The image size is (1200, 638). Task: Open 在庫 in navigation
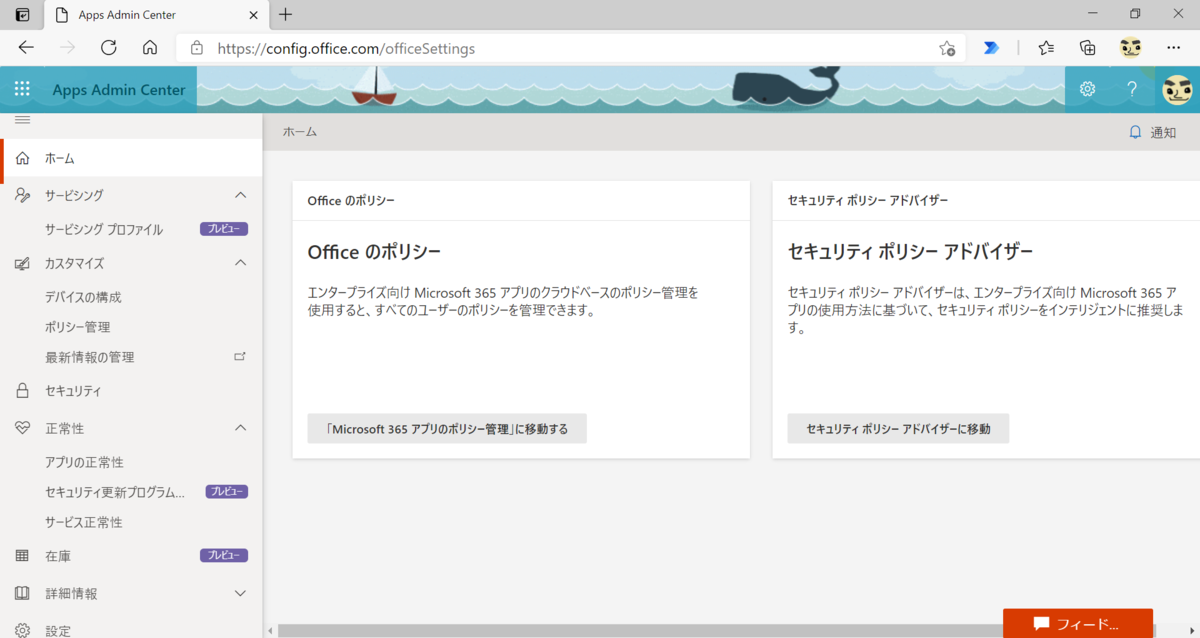click(x=58, y=556)
